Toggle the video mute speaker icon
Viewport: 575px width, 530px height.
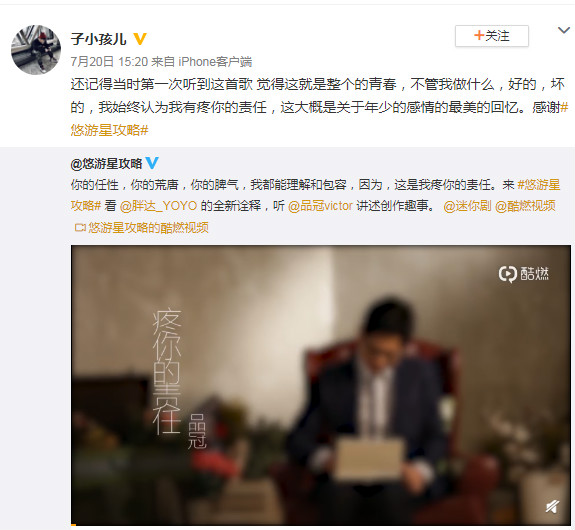click(552, 507)
